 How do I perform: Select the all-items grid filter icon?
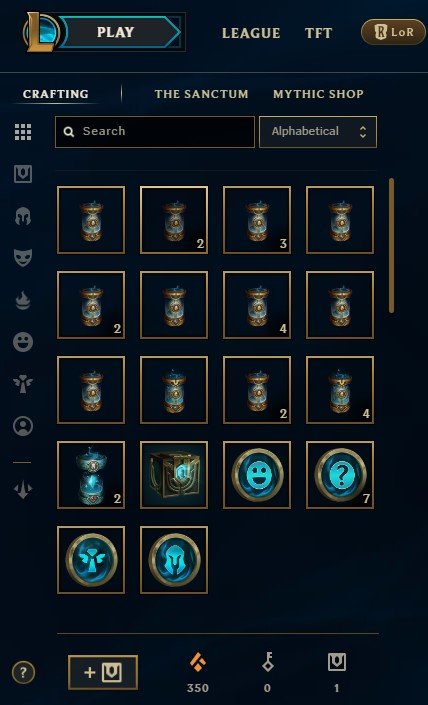23,132
